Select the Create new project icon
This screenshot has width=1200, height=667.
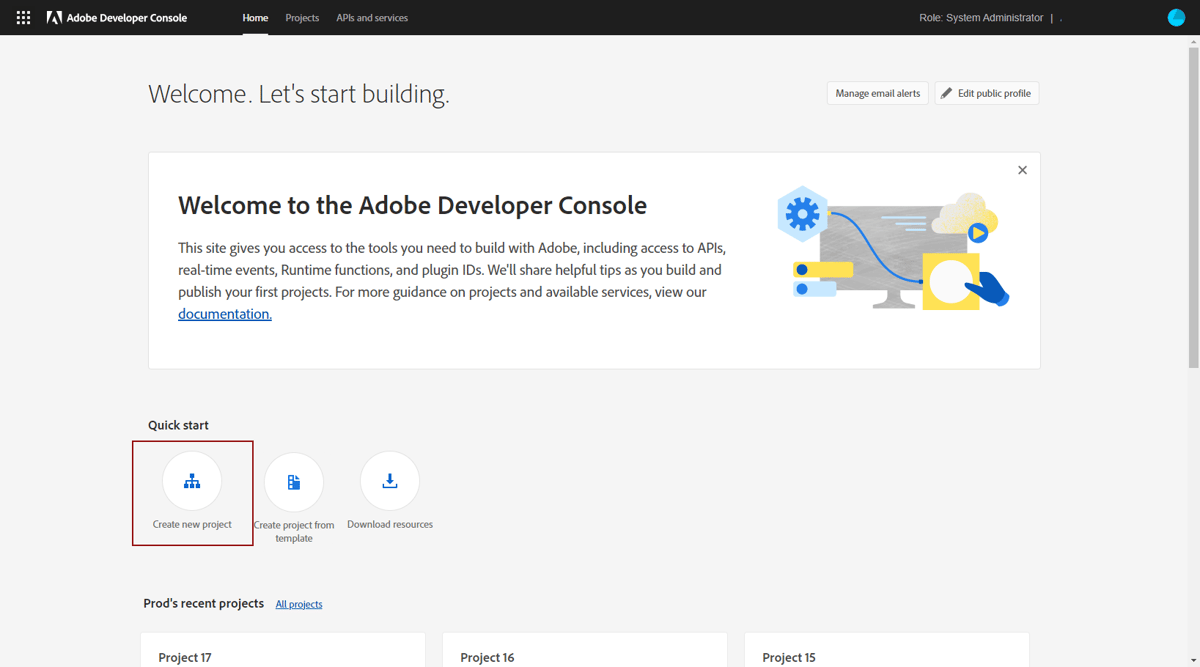click(x=192, y=481)
